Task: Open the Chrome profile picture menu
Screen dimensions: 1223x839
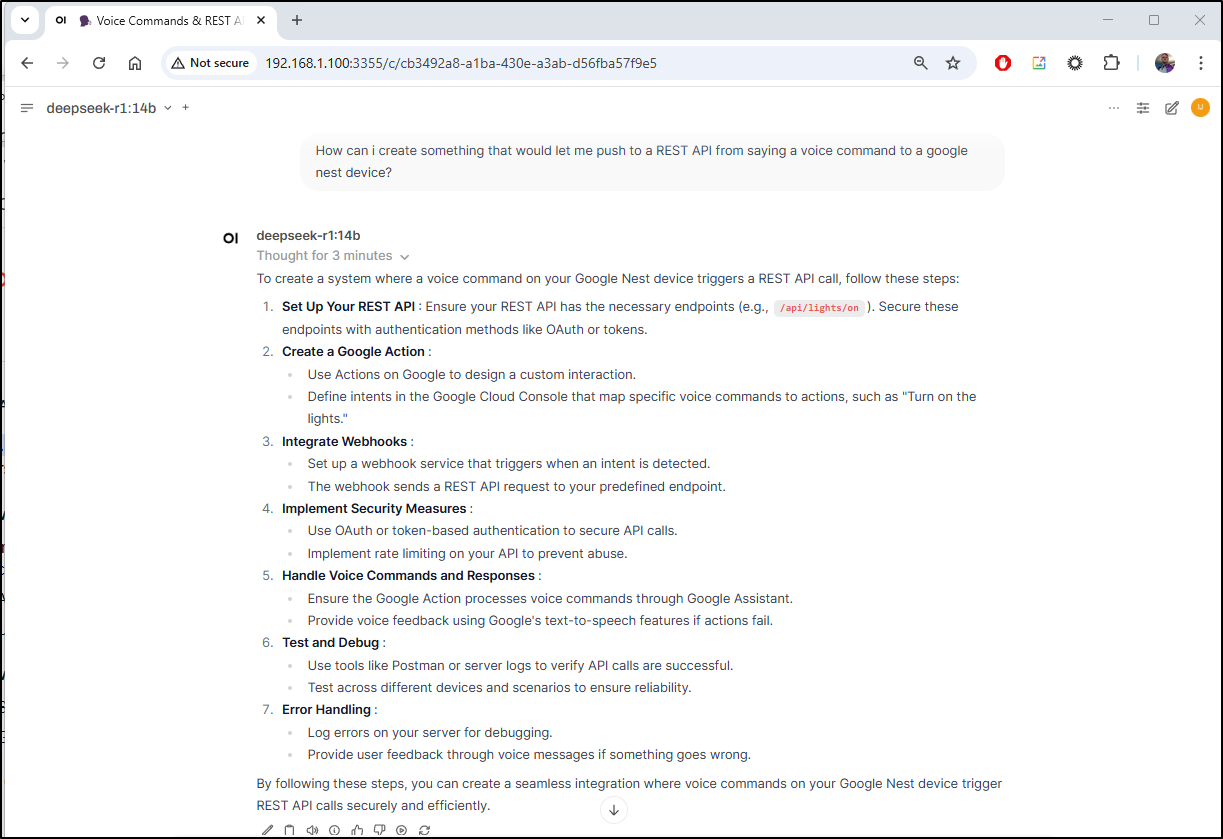Action: (x=1165, y=63)
